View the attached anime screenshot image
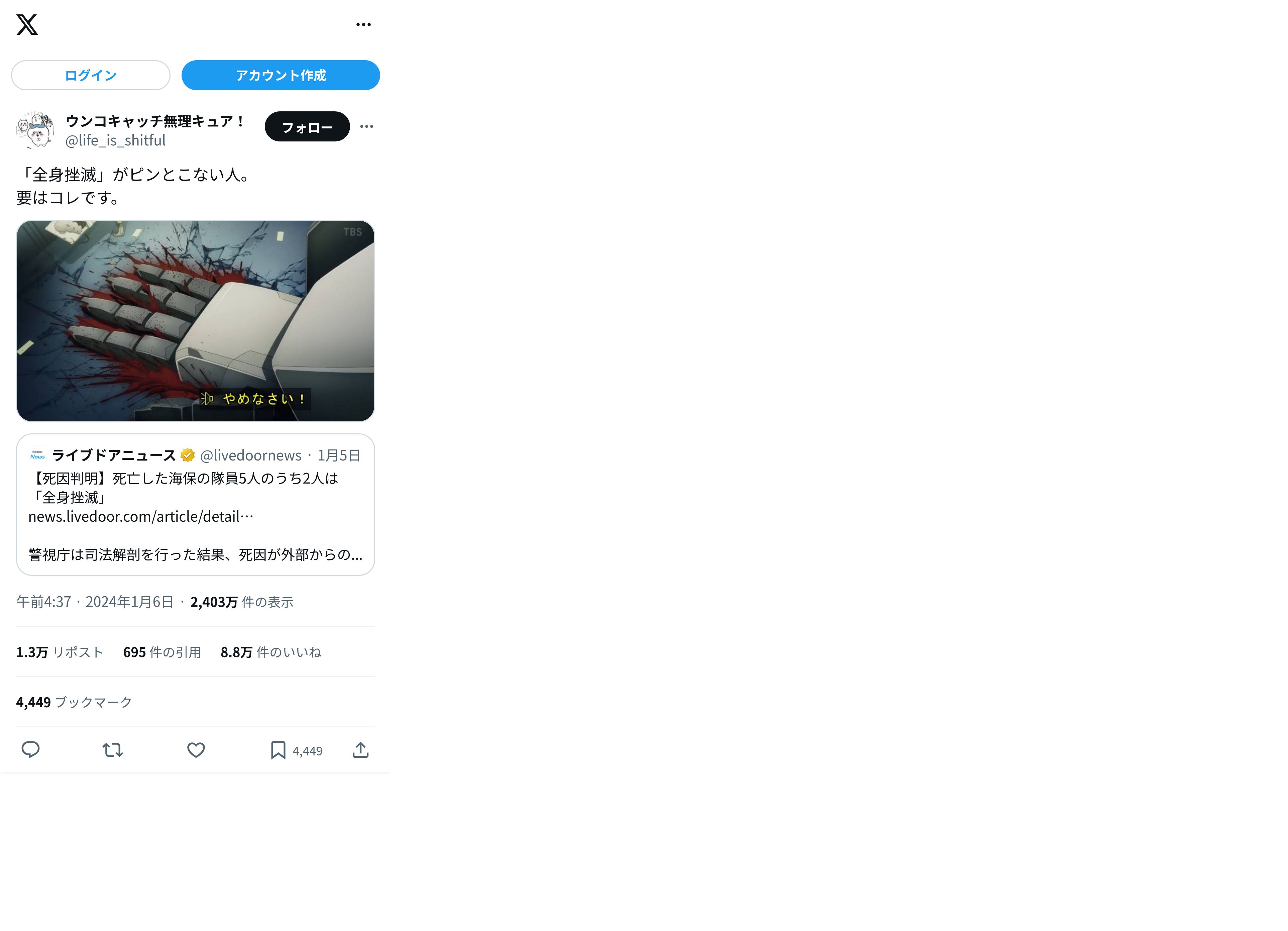Image resolution: width=1288 pixels, height=931 pixels. coord(195,321)
